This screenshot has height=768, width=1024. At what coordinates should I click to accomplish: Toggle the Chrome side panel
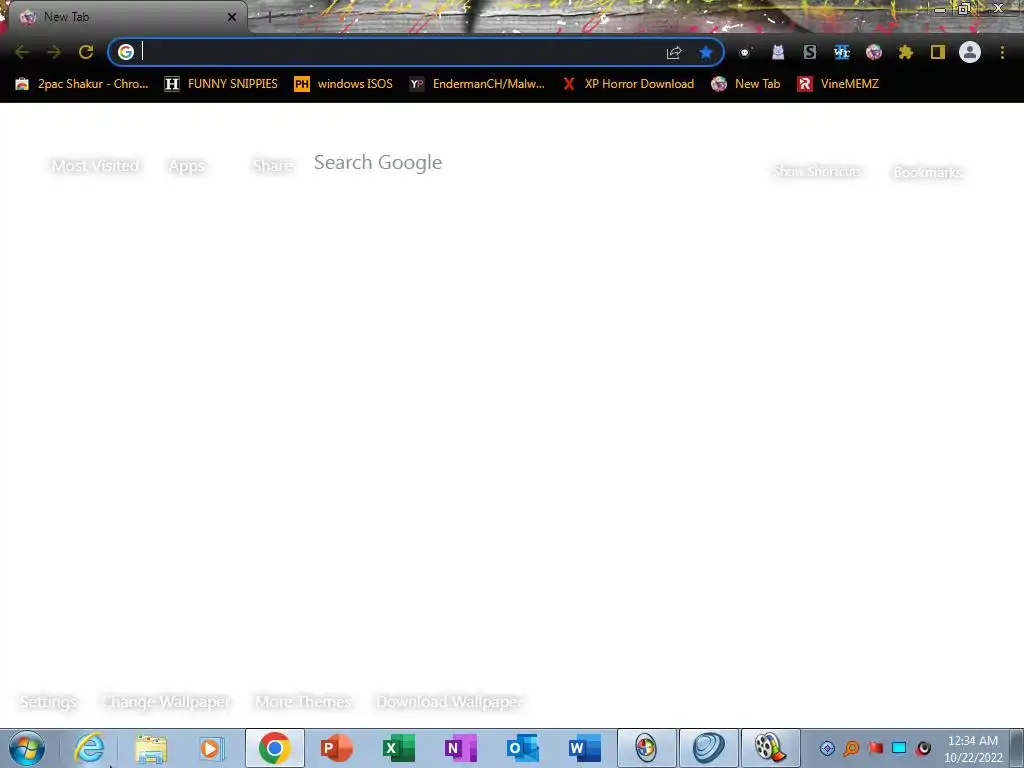pyautogui.click(x=938, y=52)
